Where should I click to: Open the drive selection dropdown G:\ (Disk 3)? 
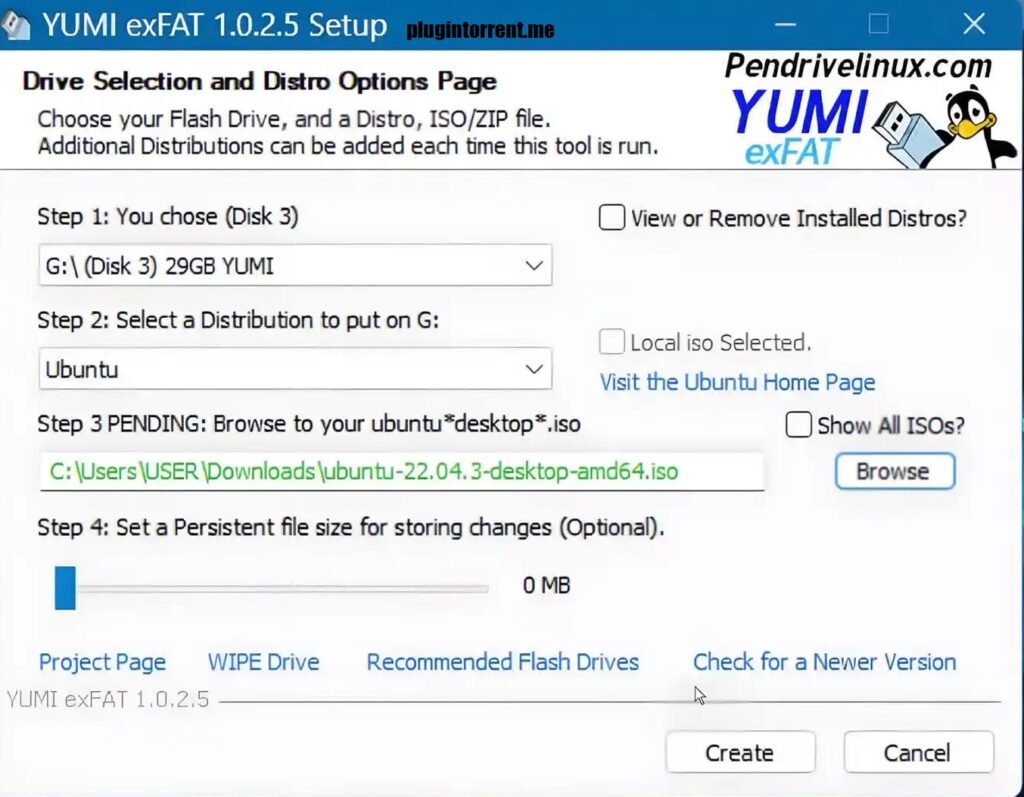tap(295, 265)
